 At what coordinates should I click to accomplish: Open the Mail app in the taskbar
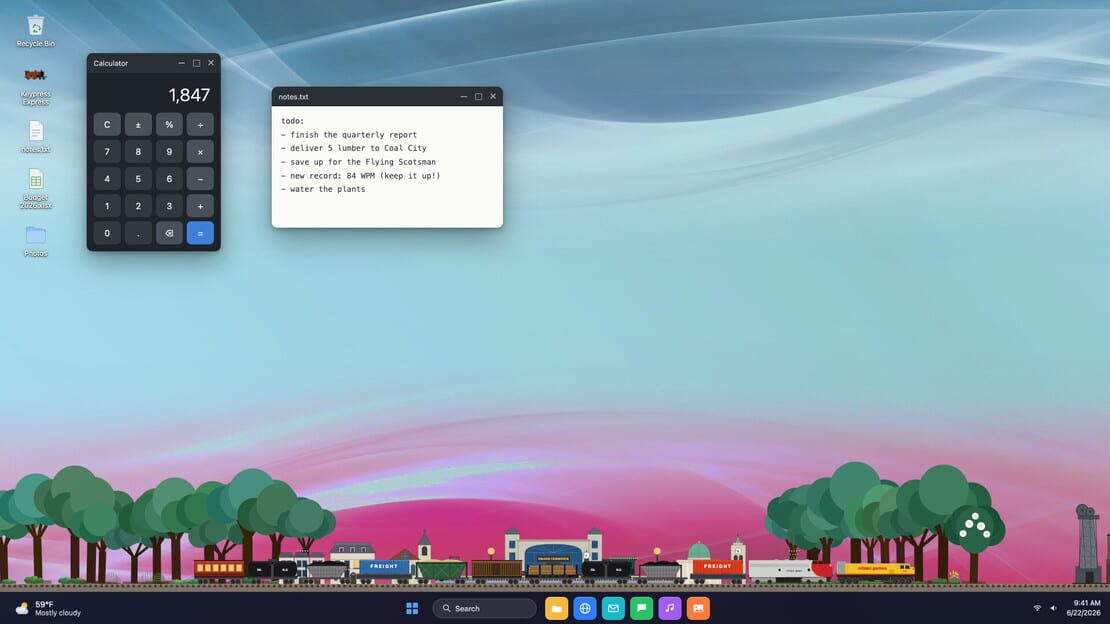pos(613,608)
